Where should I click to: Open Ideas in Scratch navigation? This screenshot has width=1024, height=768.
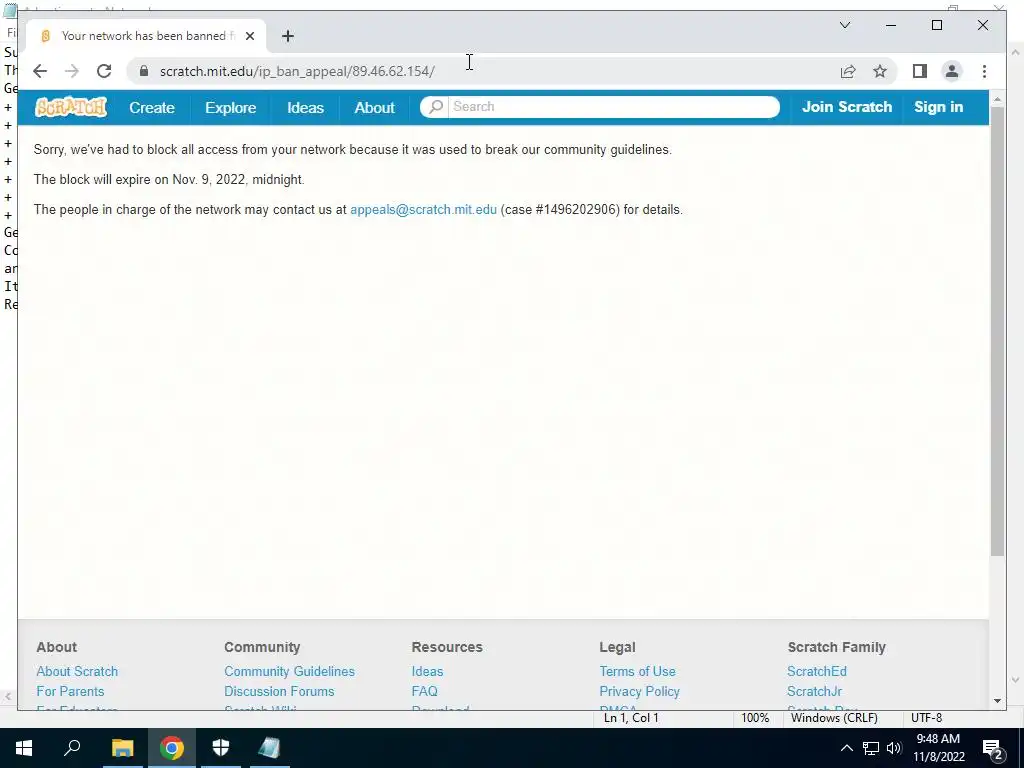(x=306, y=108)
